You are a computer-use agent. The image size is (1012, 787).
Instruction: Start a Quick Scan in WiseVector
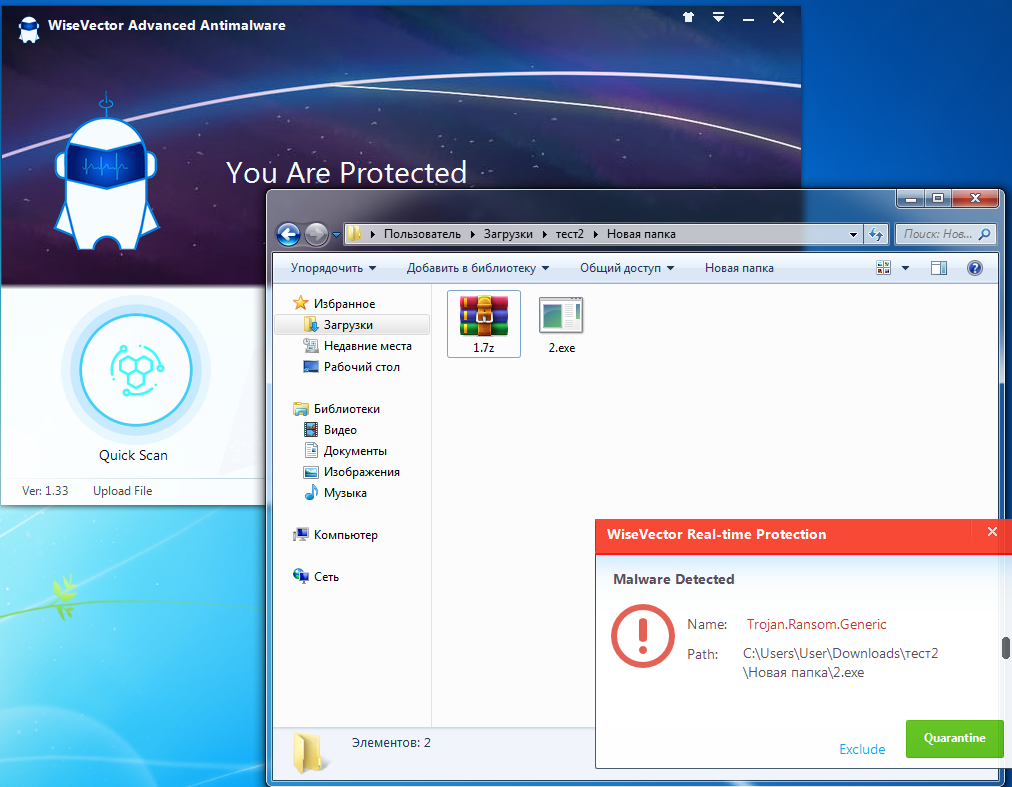click(x=136, y=370)
